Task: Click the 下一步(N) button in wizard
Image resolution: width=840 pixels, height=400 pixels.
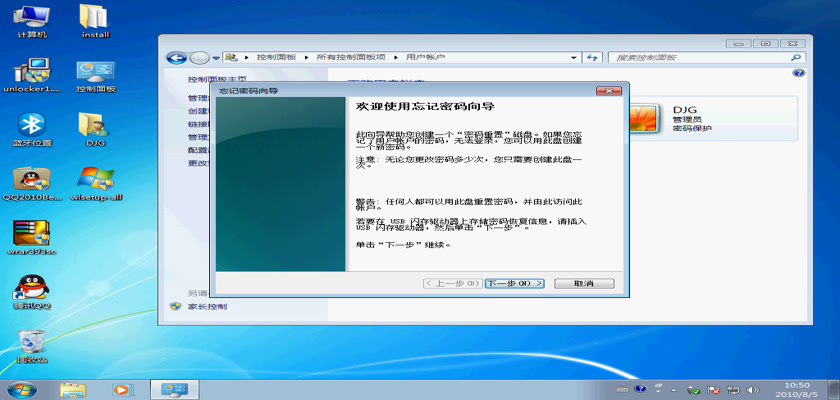Action: click(x=514, y=283)
